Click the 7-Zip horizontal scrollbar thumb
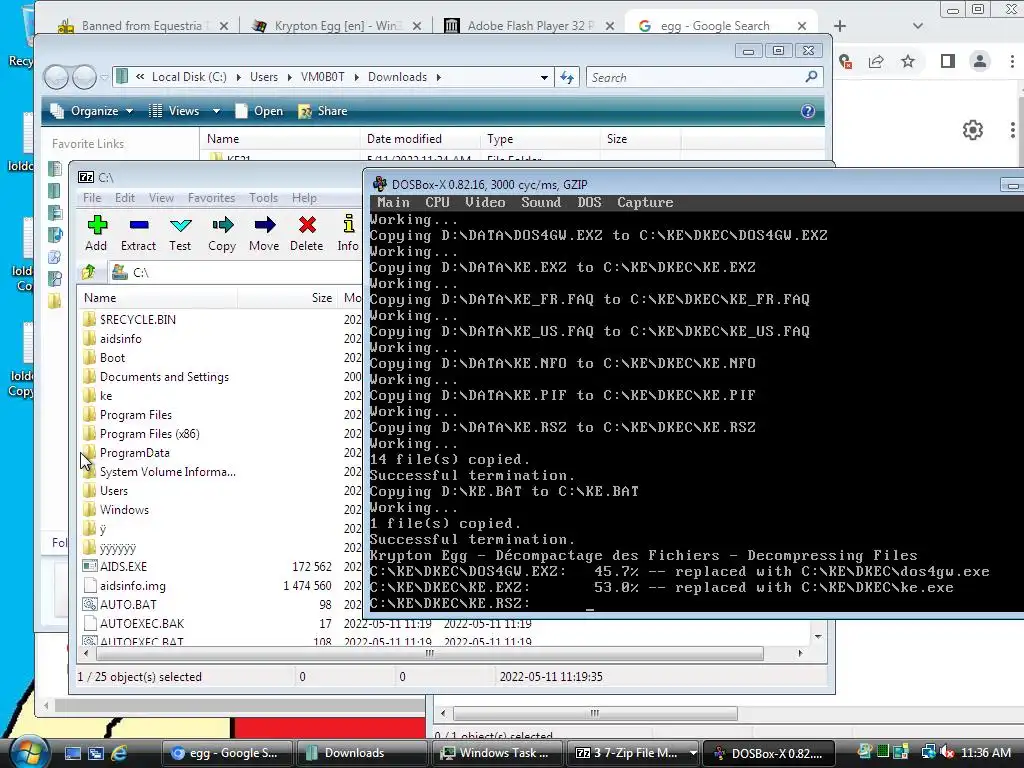The image size is (1024, 768). [429, 653]
